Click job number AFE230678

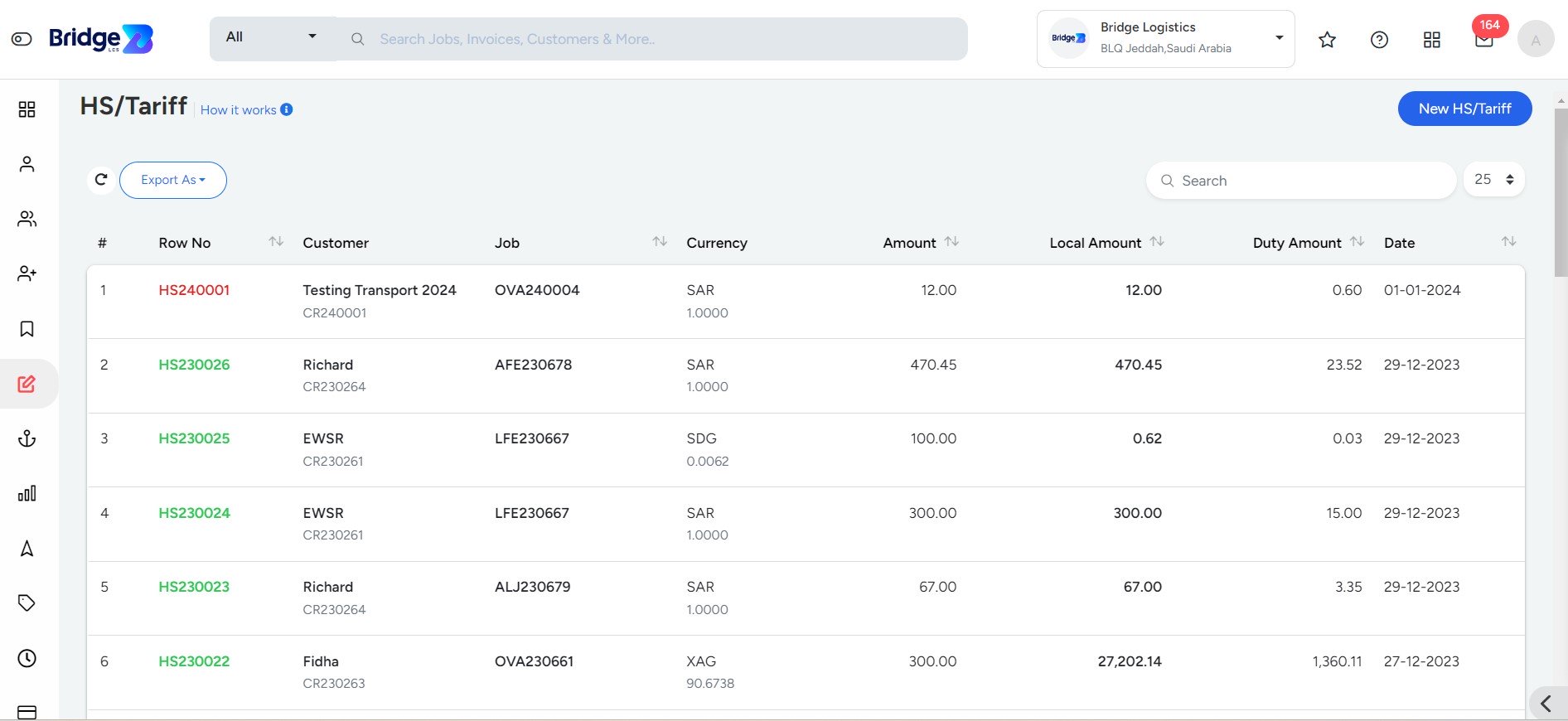[x=533, y=365]
